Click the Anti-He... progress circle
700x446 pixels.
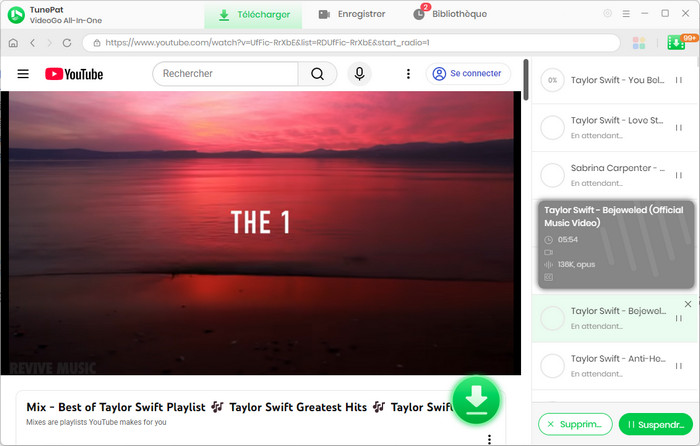[x=553, y=366]
